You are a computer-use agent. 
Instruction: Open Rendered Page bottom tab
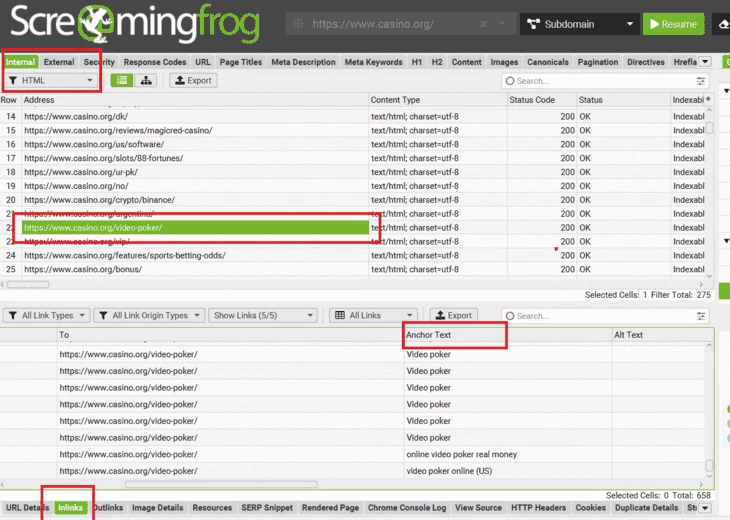(330, 507)
